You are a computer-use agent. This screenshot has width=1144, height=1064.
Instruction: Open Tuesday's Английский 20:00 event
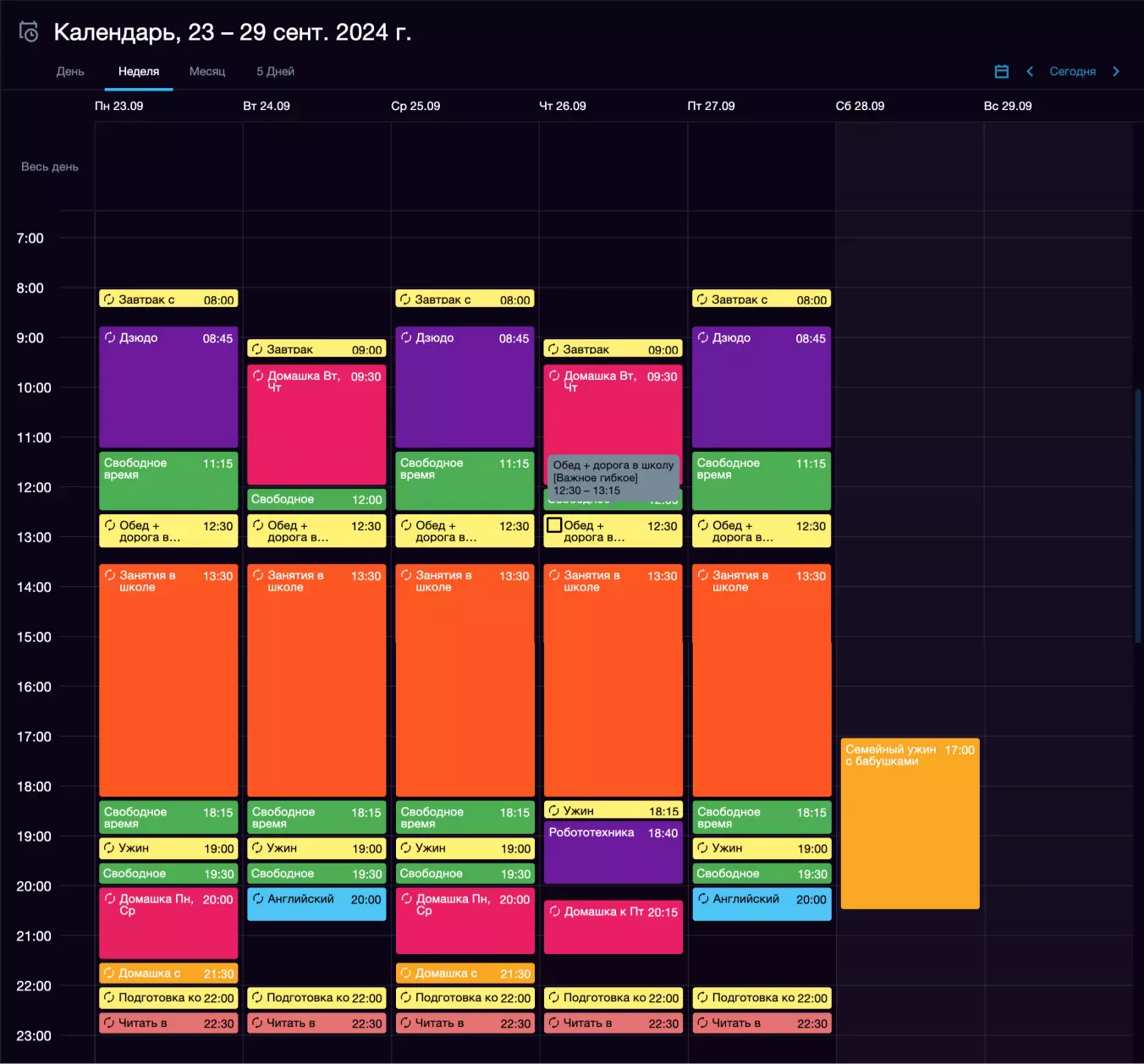tap(316, 905)
